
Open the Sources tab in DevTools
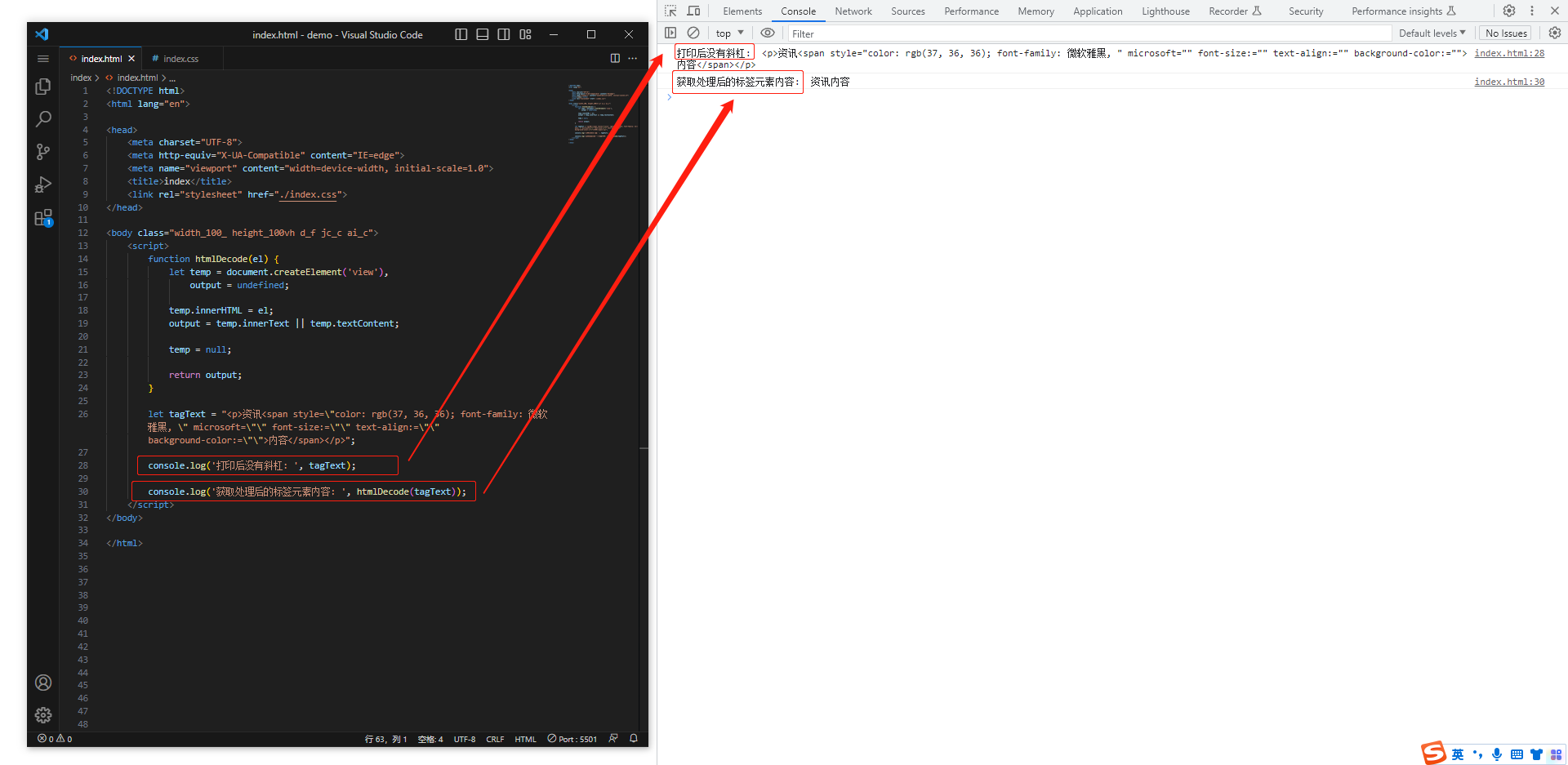tap(908, 11)
